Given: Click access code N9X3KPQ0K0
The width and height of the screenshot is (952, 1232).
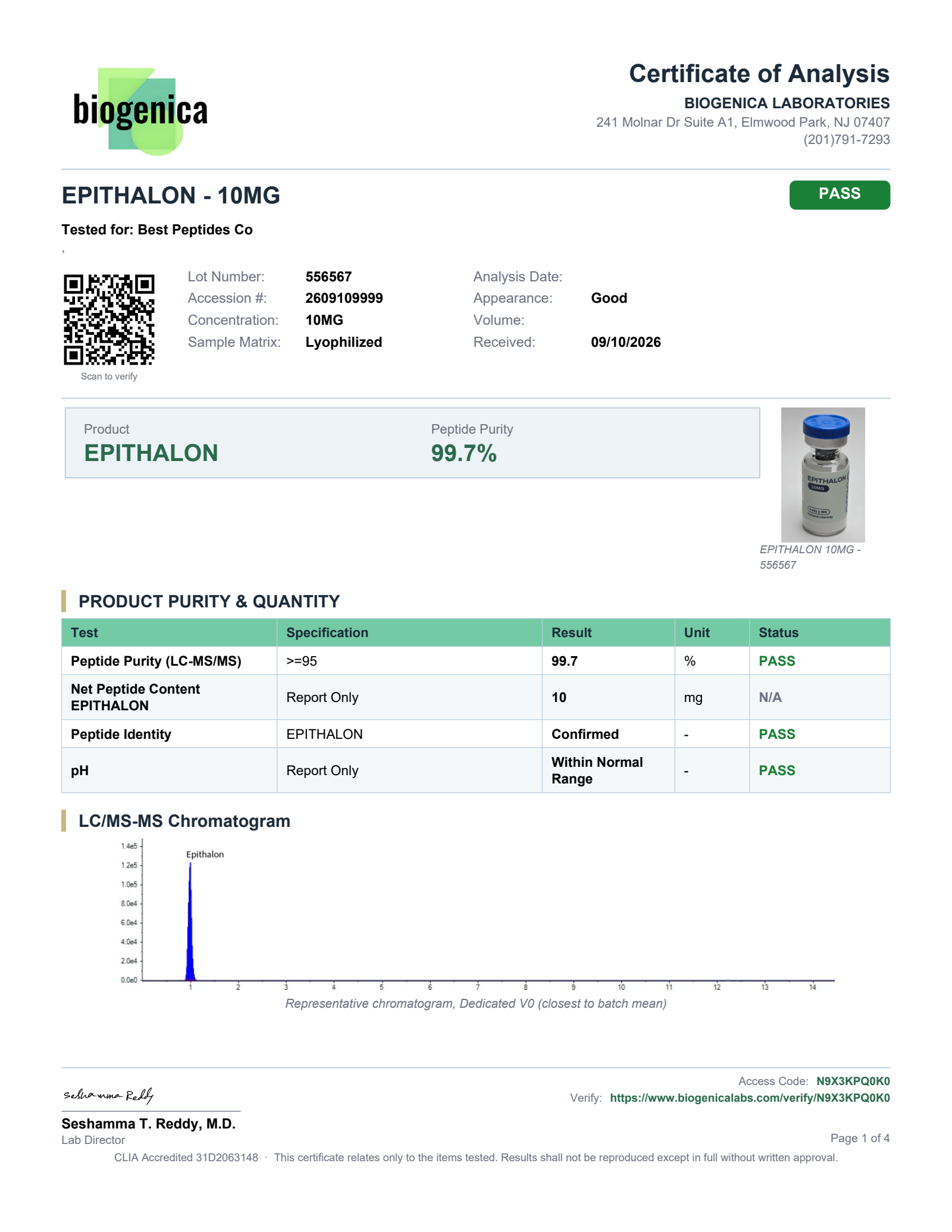Looking at the screenshot, I should click(853, 1081).
